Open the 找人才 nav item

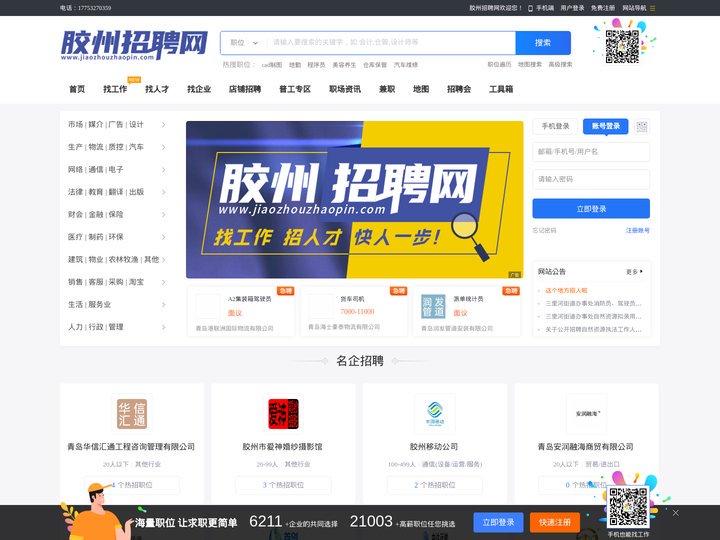click(x=157, y=89)
